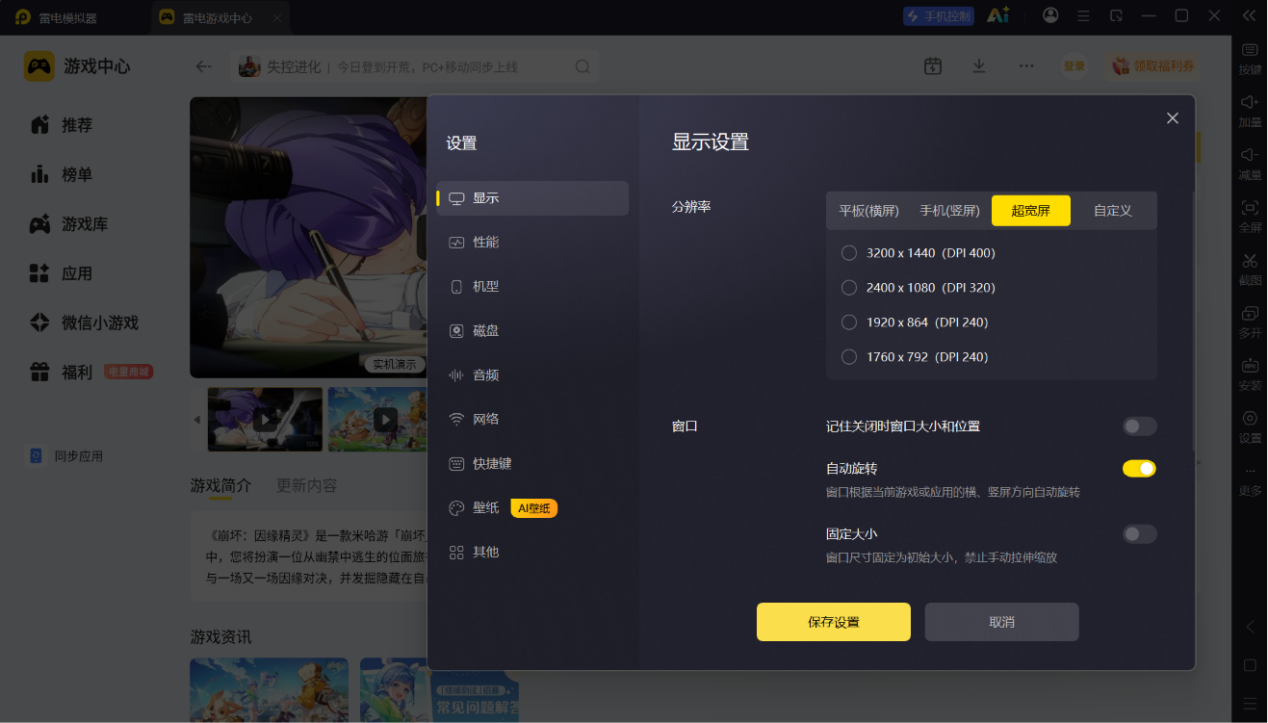The image size is (1268, 723).
Task: Collapse the right sidebar with double-chevron icon
Action: [x=1249, y=16]
